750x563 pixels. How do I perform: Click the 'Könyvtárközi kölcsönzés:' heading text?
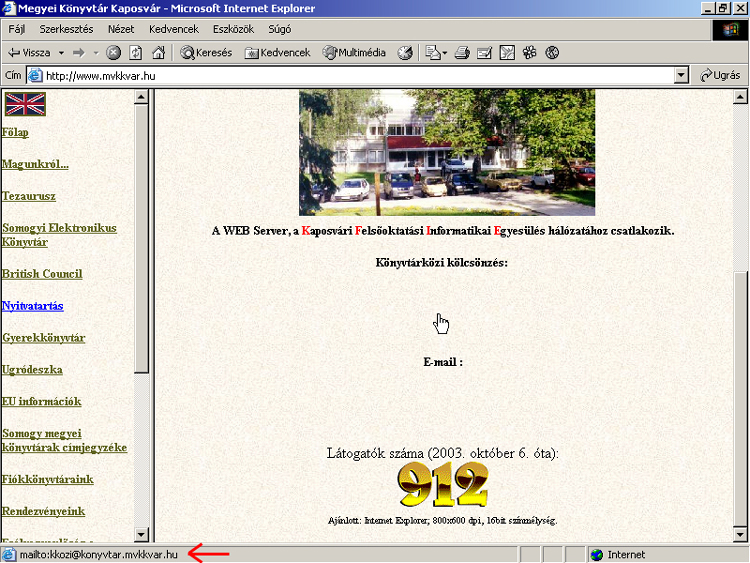[441, 263]
